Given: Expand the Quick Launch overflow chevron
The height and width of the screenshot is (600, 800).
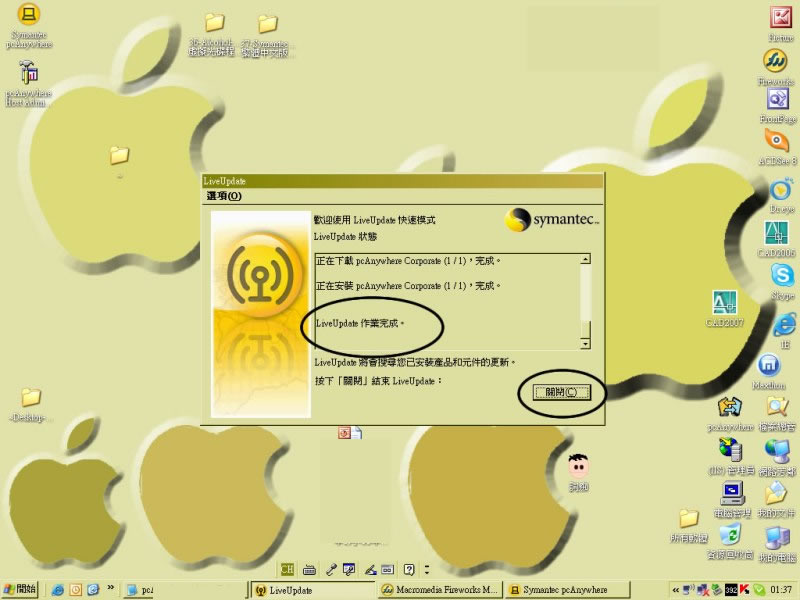Looking at the screenshot, I should tap(111, 588).
